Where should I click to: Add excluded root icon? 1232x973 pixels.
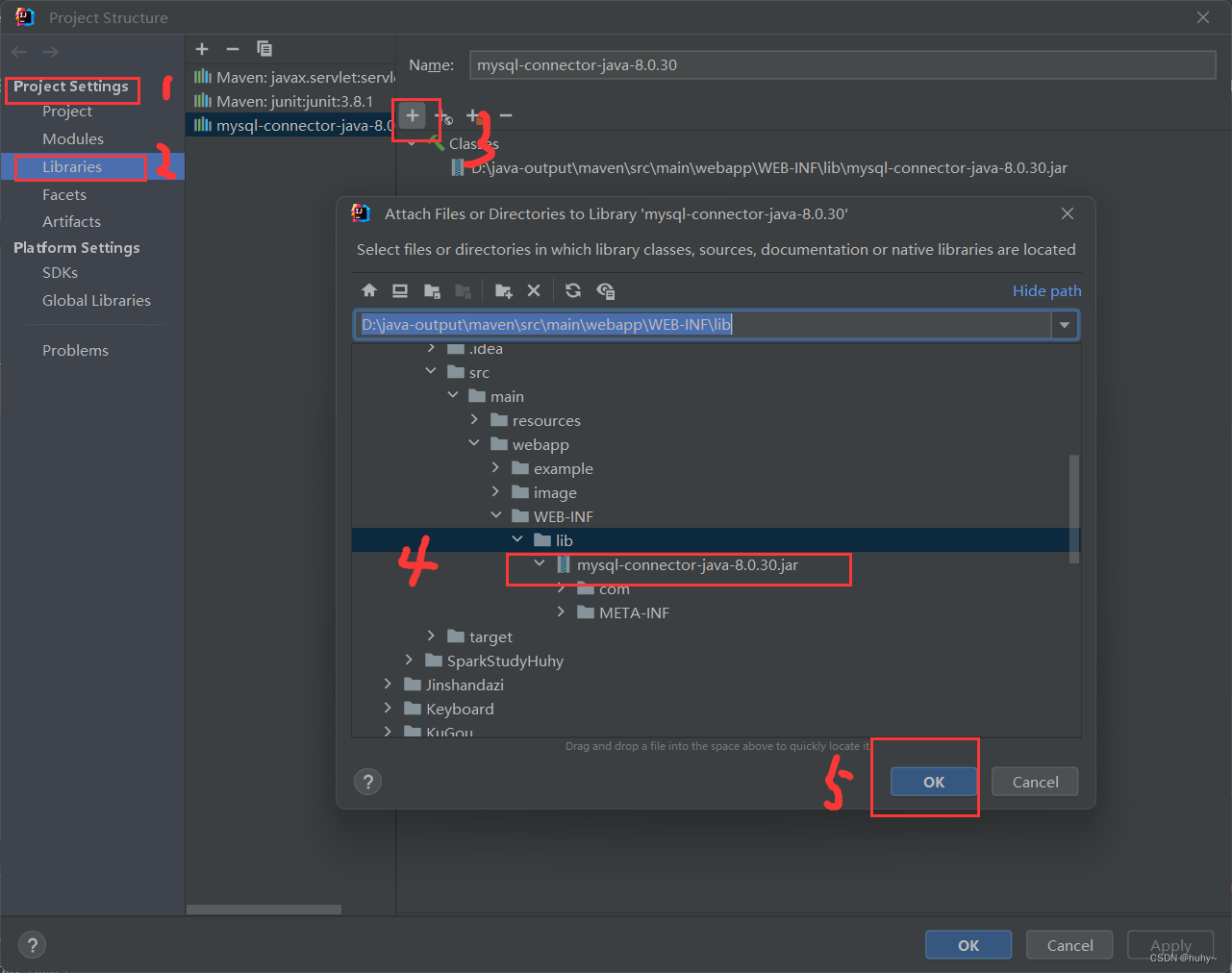click(474, 115)
